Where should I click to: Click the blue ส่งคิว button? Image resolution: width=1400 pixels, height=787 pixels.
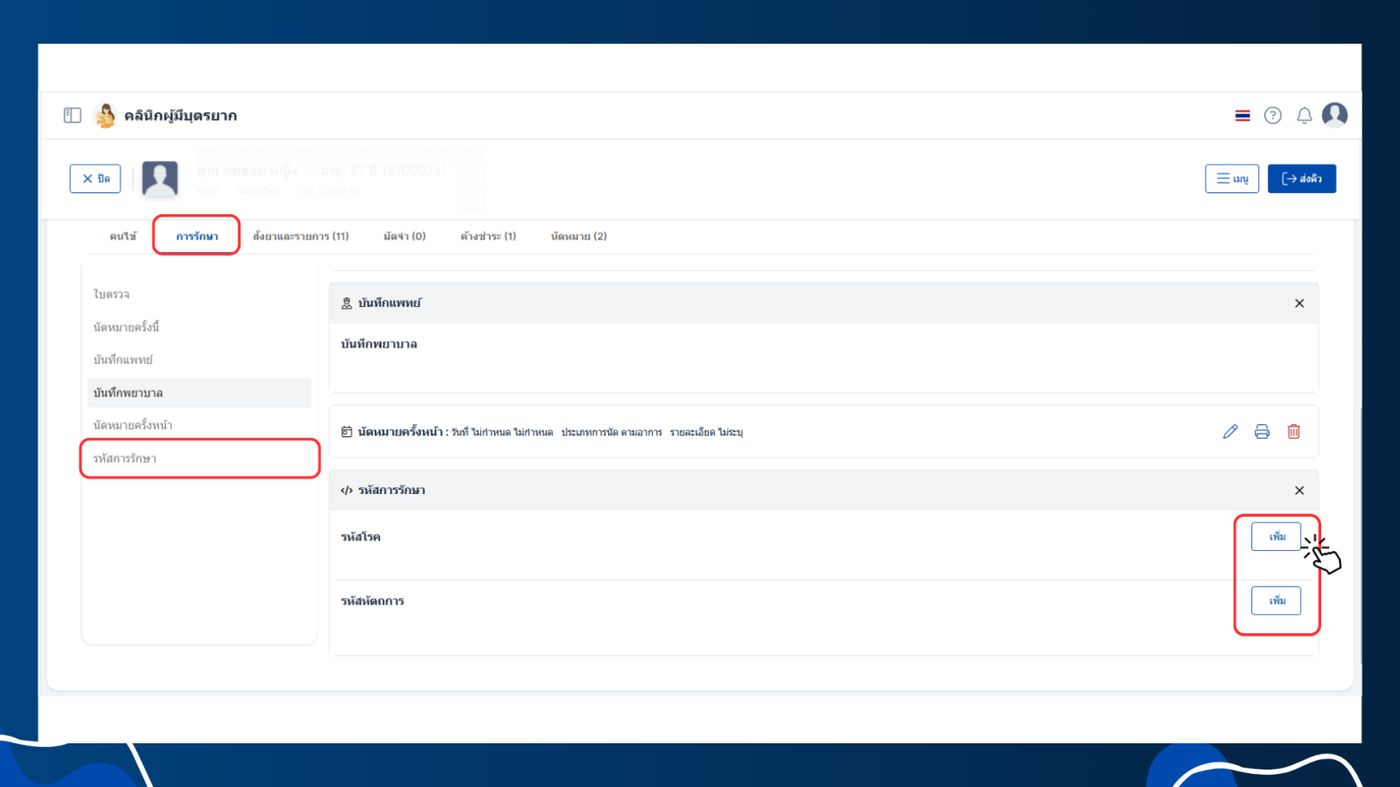(1302, 179)
